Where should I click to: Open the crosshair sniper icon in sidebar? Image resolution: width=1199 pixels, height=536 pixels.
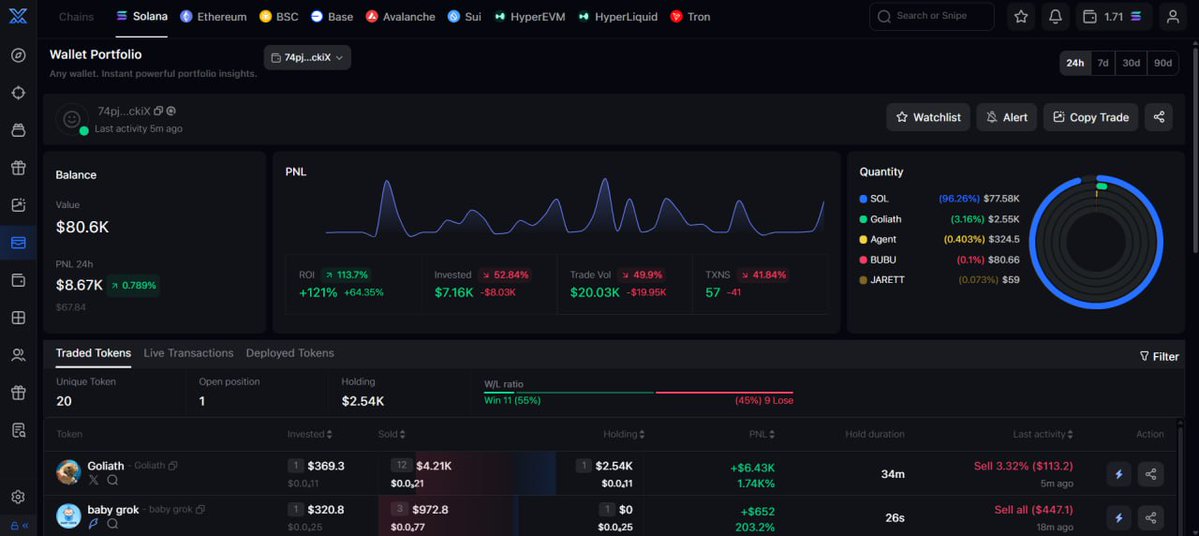[18, 93]
